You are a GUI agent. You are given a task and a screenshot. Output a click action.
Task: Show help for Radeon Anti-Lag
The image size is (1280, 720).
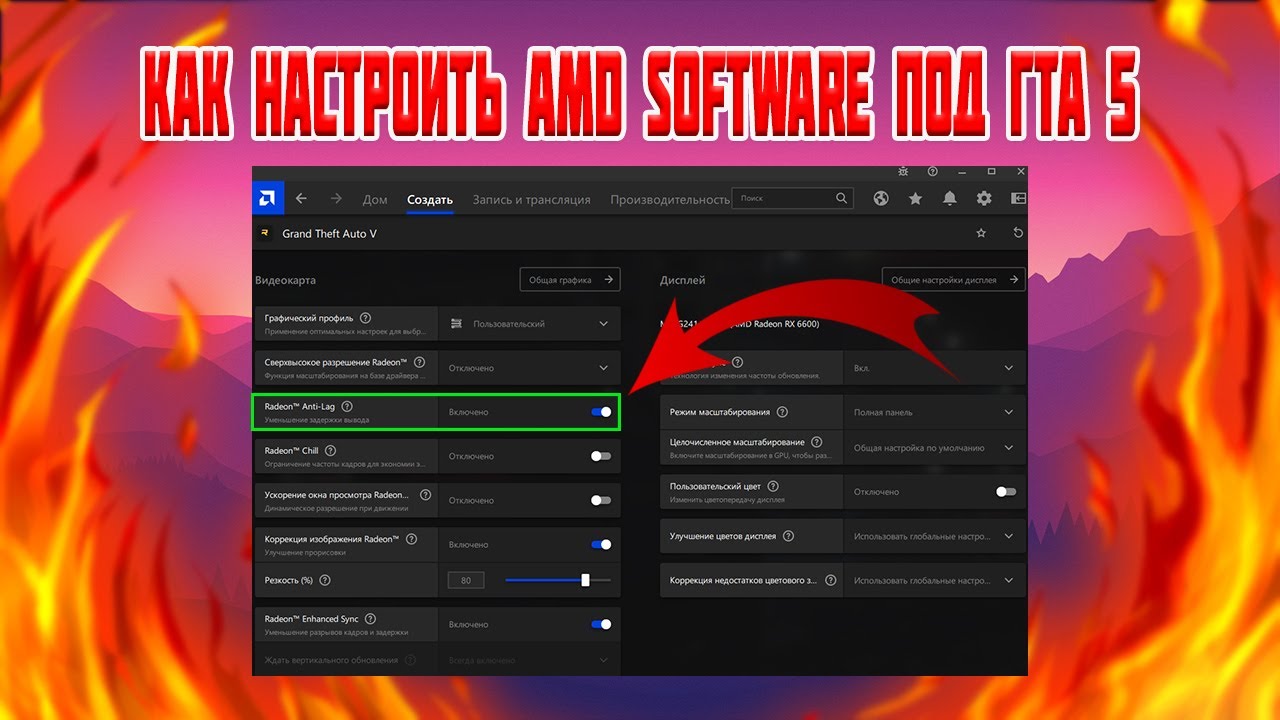(347, 406)
